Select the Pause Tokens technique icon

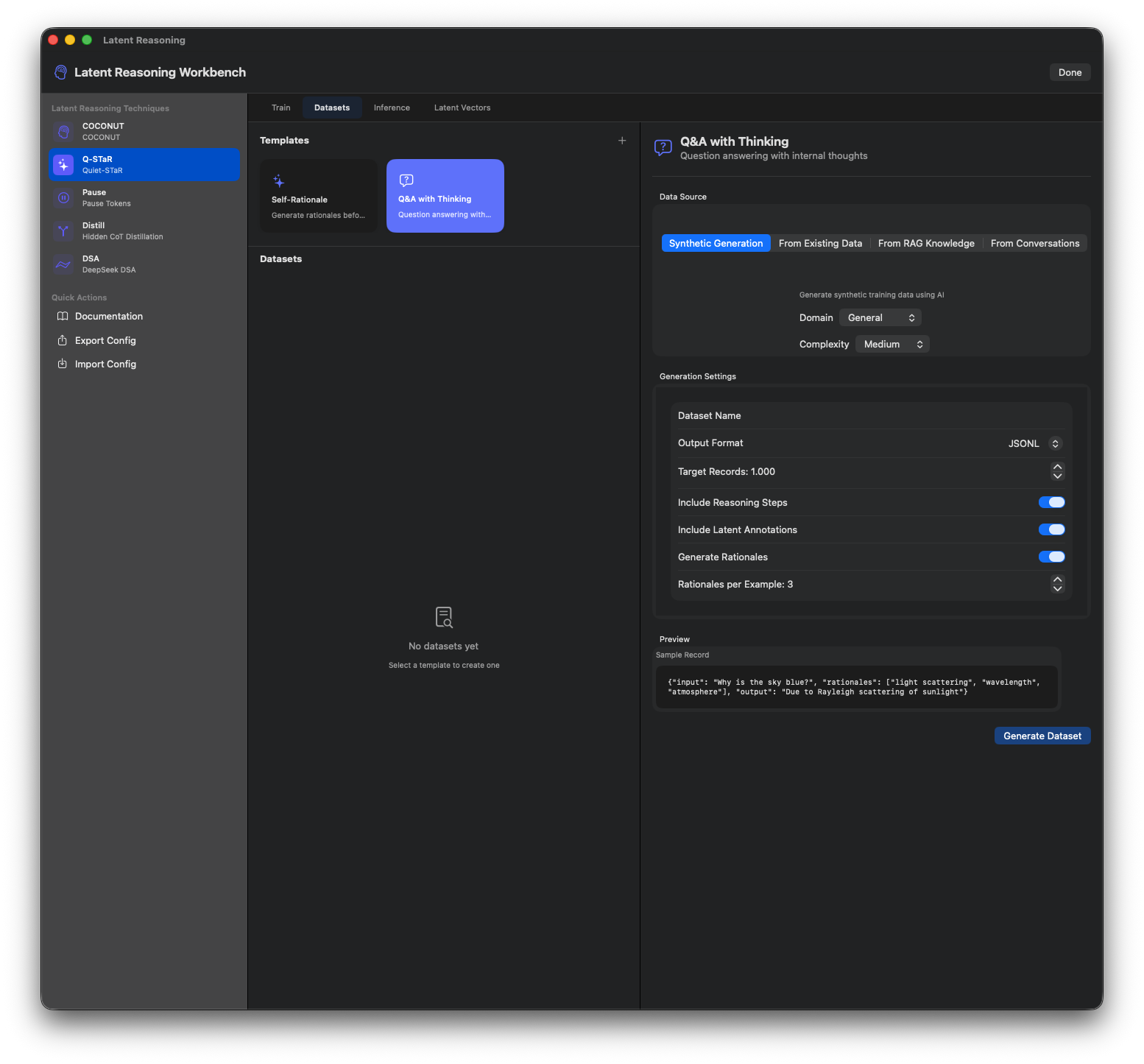point(63,197)
